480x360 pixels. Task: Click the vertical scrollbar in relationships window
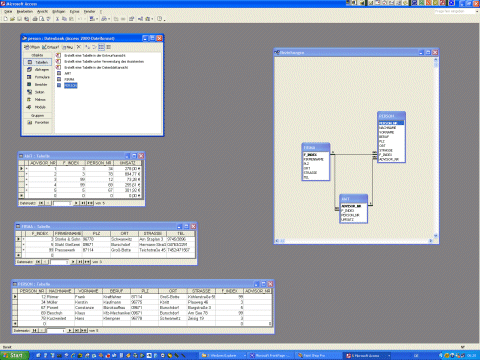point(436,148)
